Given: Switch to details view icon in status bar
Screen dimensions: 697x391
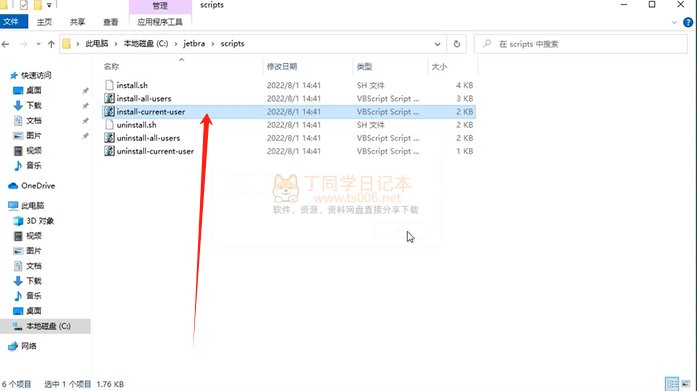Looking at the screenshot, I should click(x=672, y=383).
